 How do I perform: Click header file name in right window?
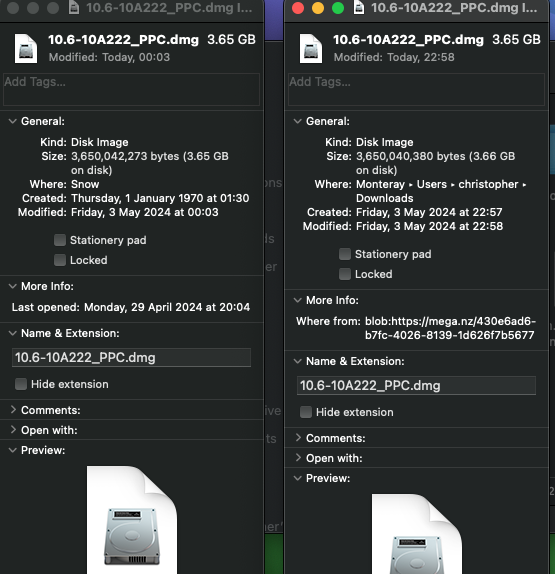[x=408, y=40]
